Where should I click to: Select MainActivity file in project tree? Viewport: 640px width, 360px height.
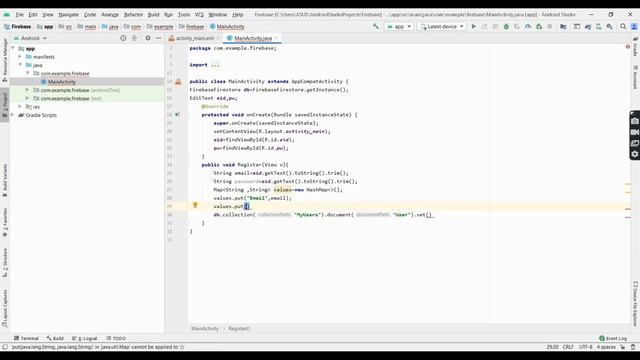62,82
